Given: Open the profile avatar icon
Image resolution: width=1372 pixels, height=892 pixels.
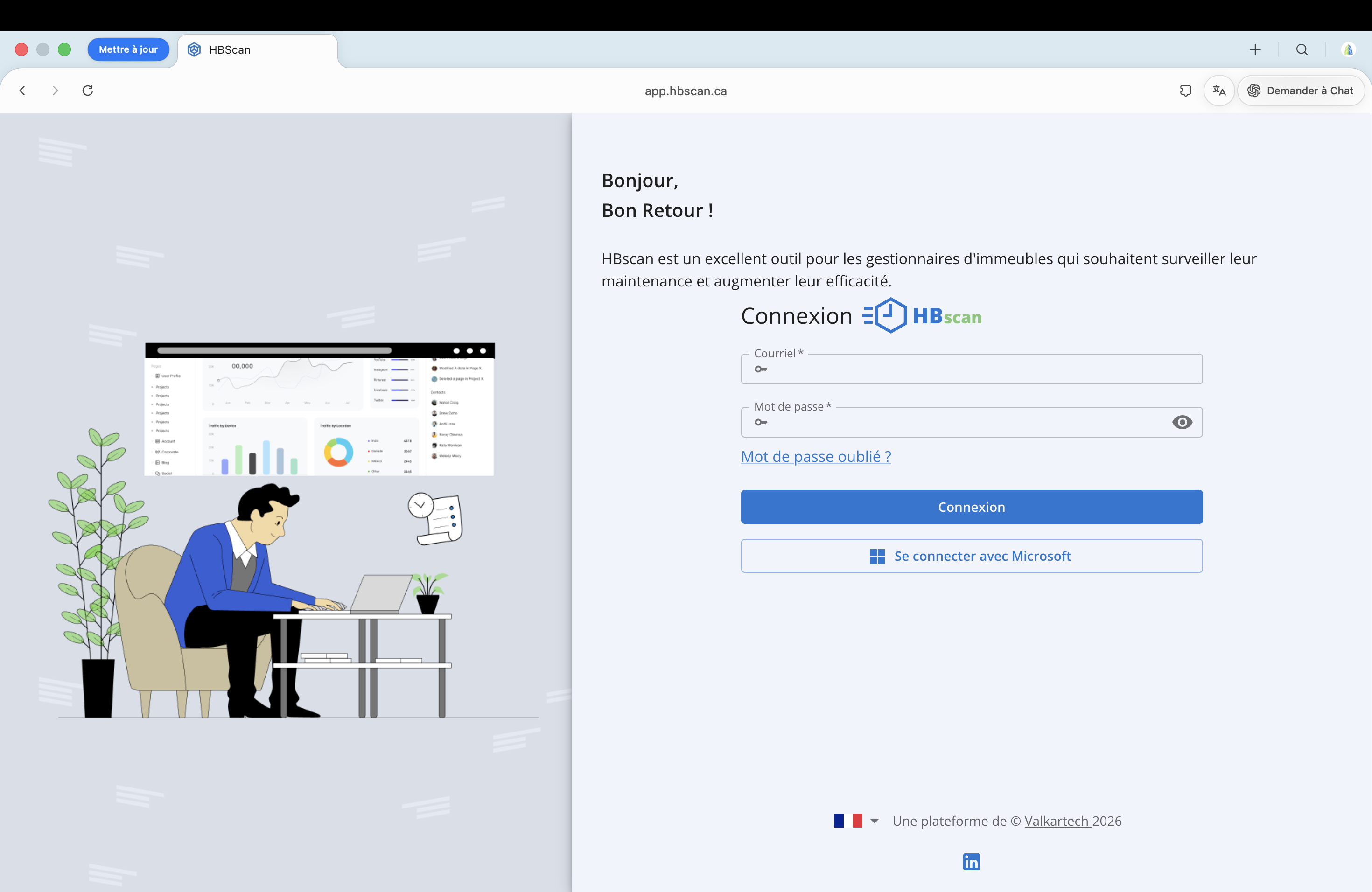Looking at the screenshot, I should click(1348, 49).
